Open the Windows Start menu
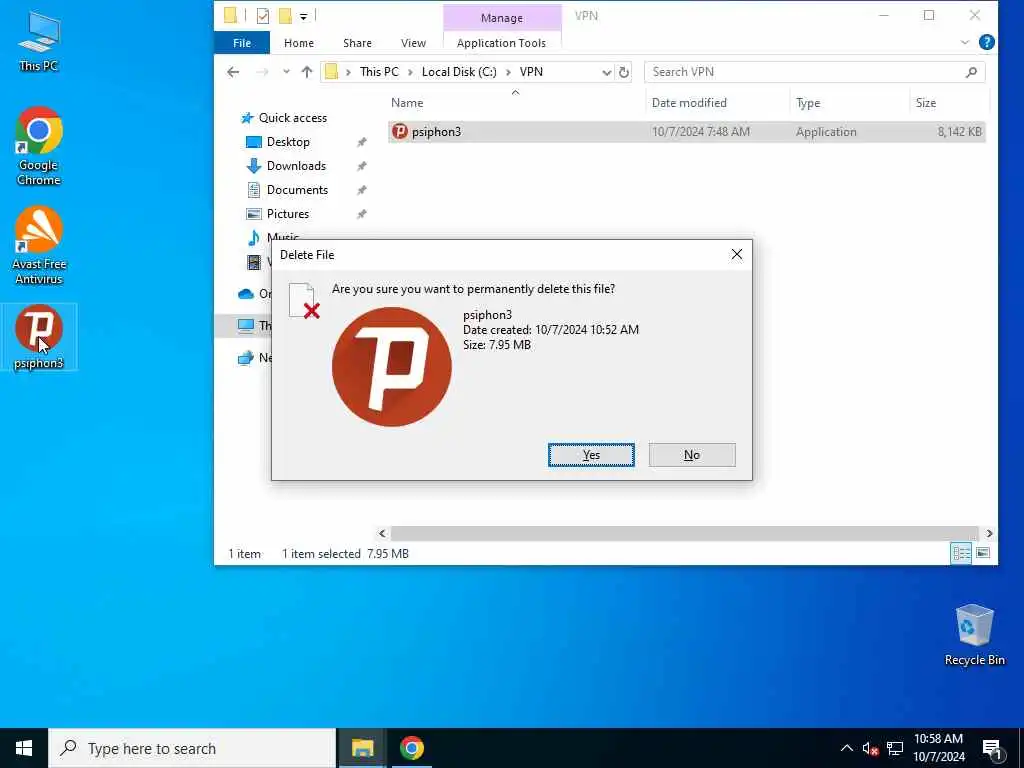Viewport: 1024px width, 768px height. [x=24, y=748]
